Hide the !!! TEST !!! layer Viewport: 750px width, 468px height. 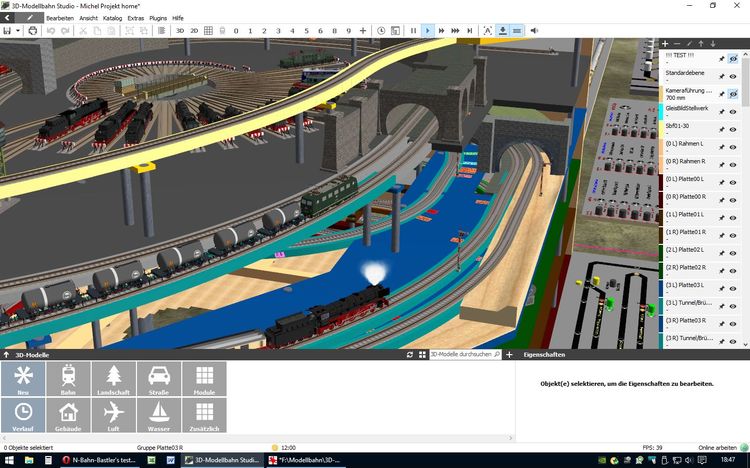click(733, 59)
